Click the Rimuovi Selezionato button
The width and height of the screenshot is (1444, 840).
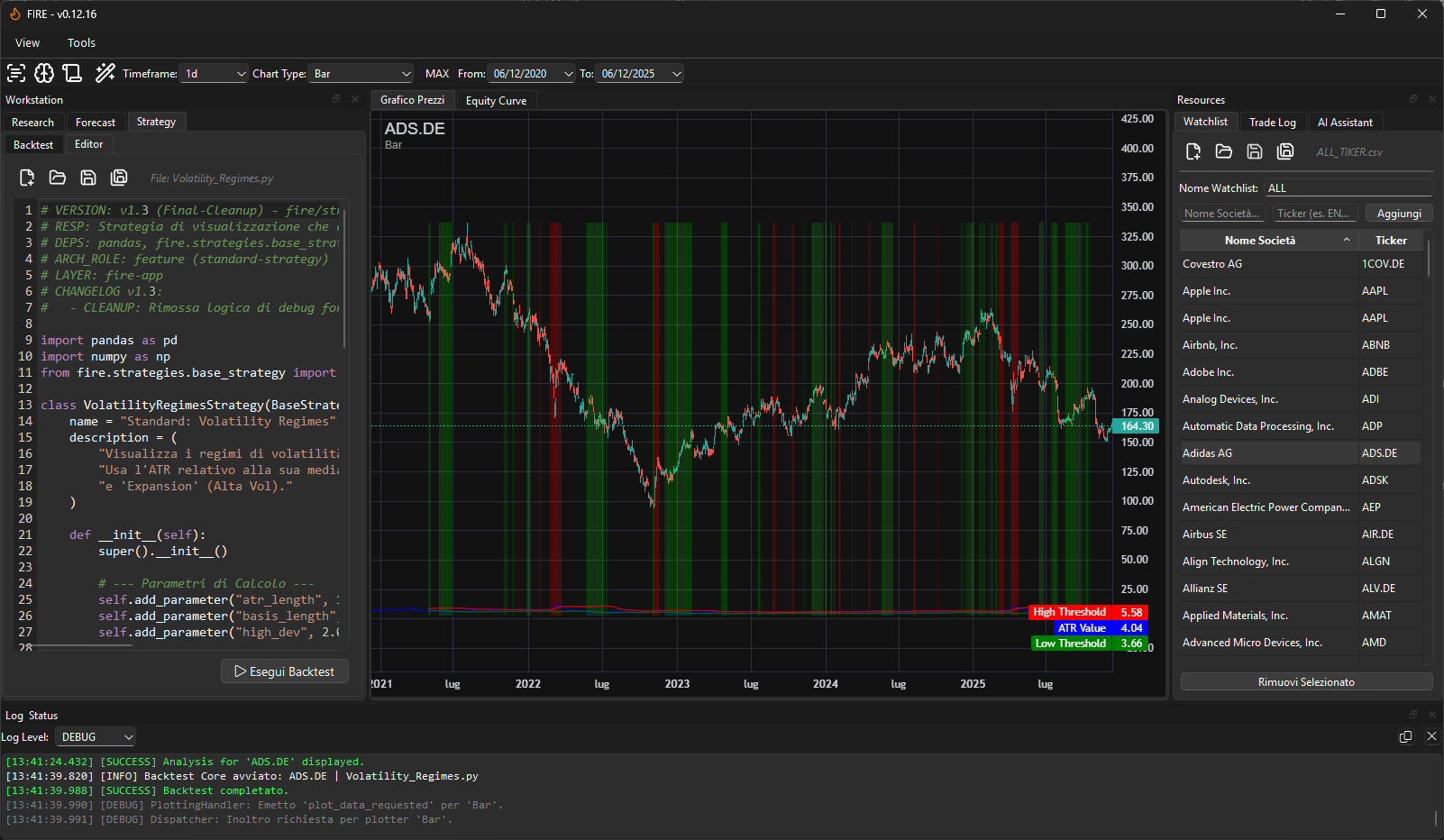(x=1306, y=682)
